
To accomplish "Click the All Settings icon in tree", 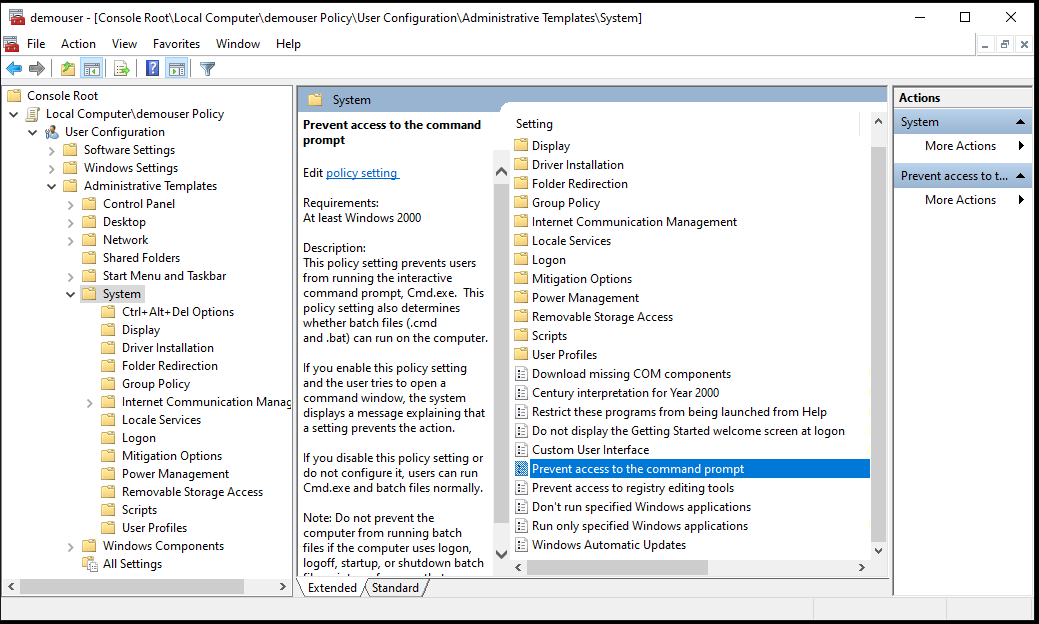I will [x=89, y=564].
